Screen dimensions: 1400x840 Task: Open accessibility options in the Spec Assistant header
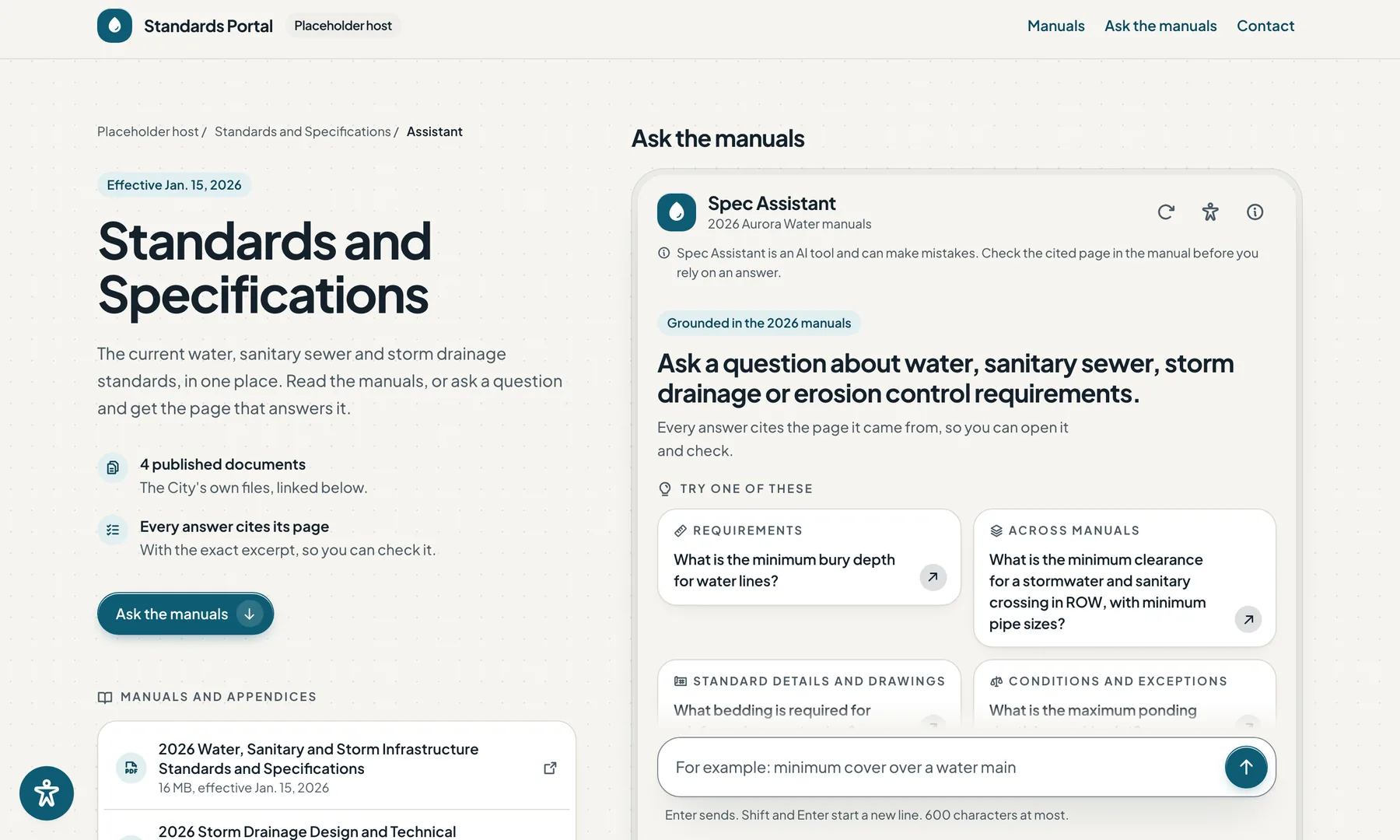coord(1210,212)
